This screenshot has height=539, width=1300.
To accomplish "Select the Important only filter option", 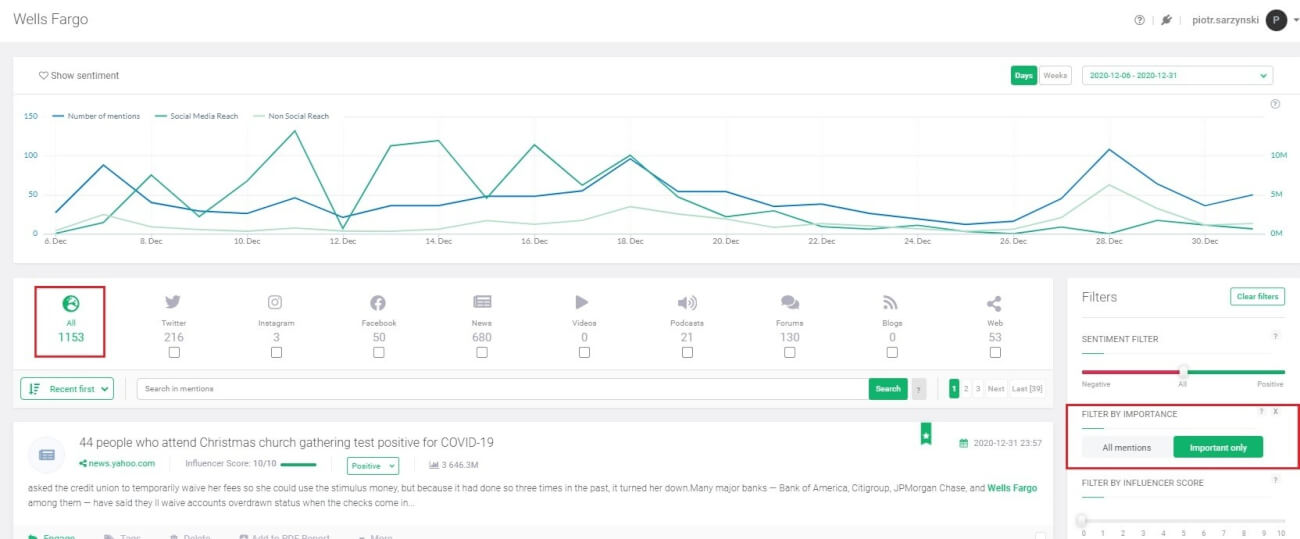I will tap(1218, 447).
